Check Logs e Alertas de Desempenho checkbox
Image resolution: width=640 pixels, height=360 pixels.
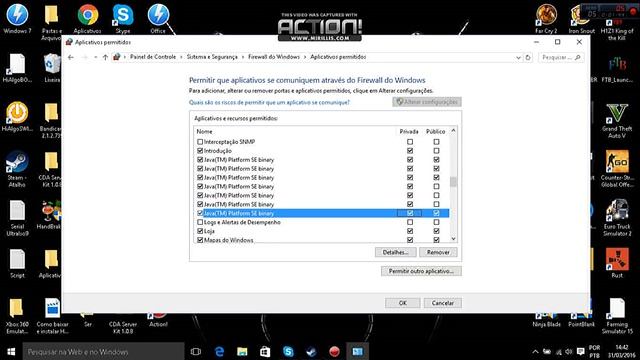click(x=200, y=222)
